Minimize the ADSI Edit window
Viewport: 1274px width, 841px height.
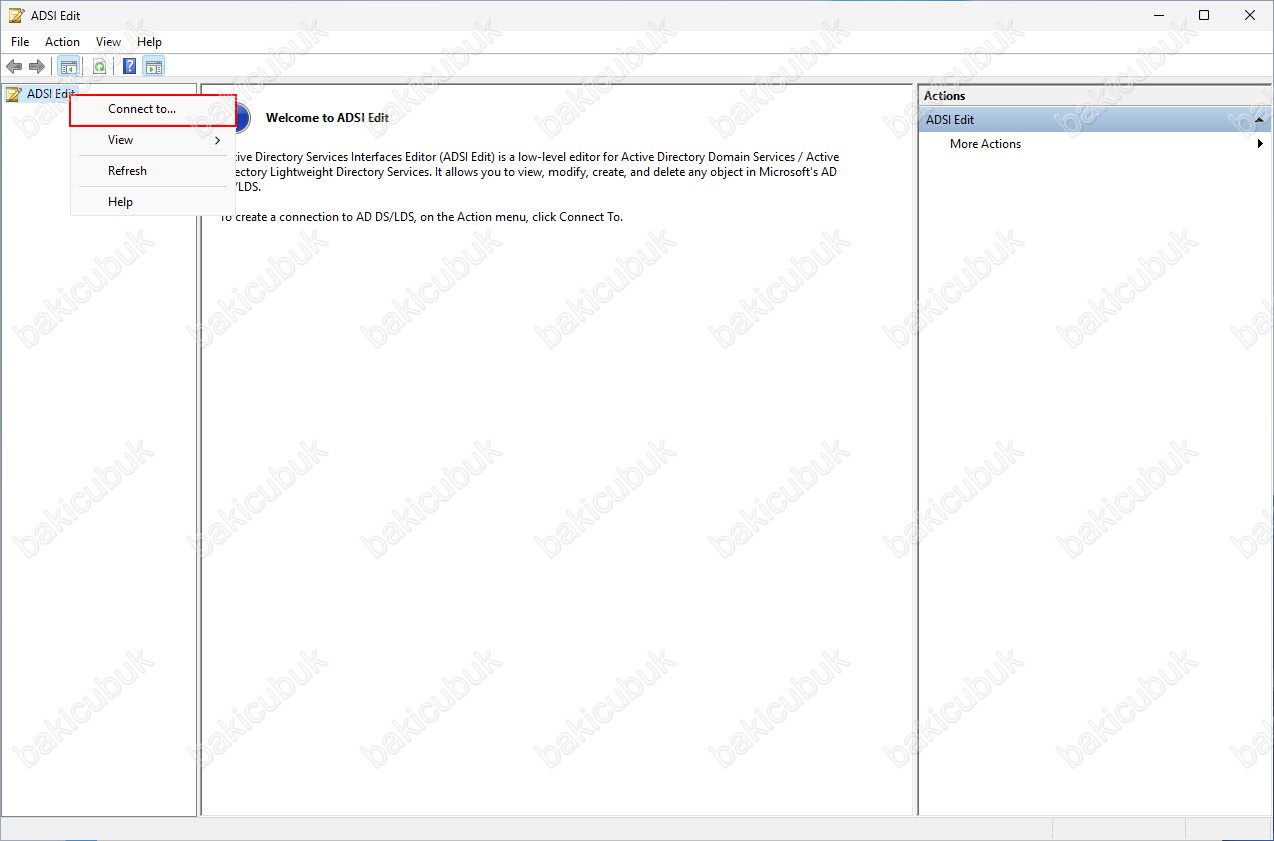coord(1158,15)
